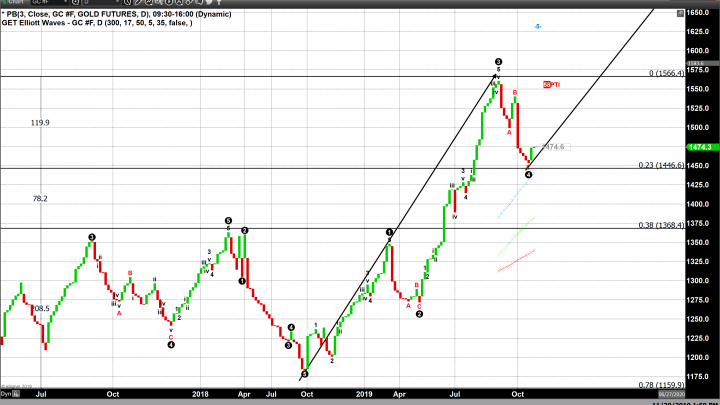Click the green 1474.3 current price tag
Image resolution: width=720 pixels, height=405 pixels.
701,147
